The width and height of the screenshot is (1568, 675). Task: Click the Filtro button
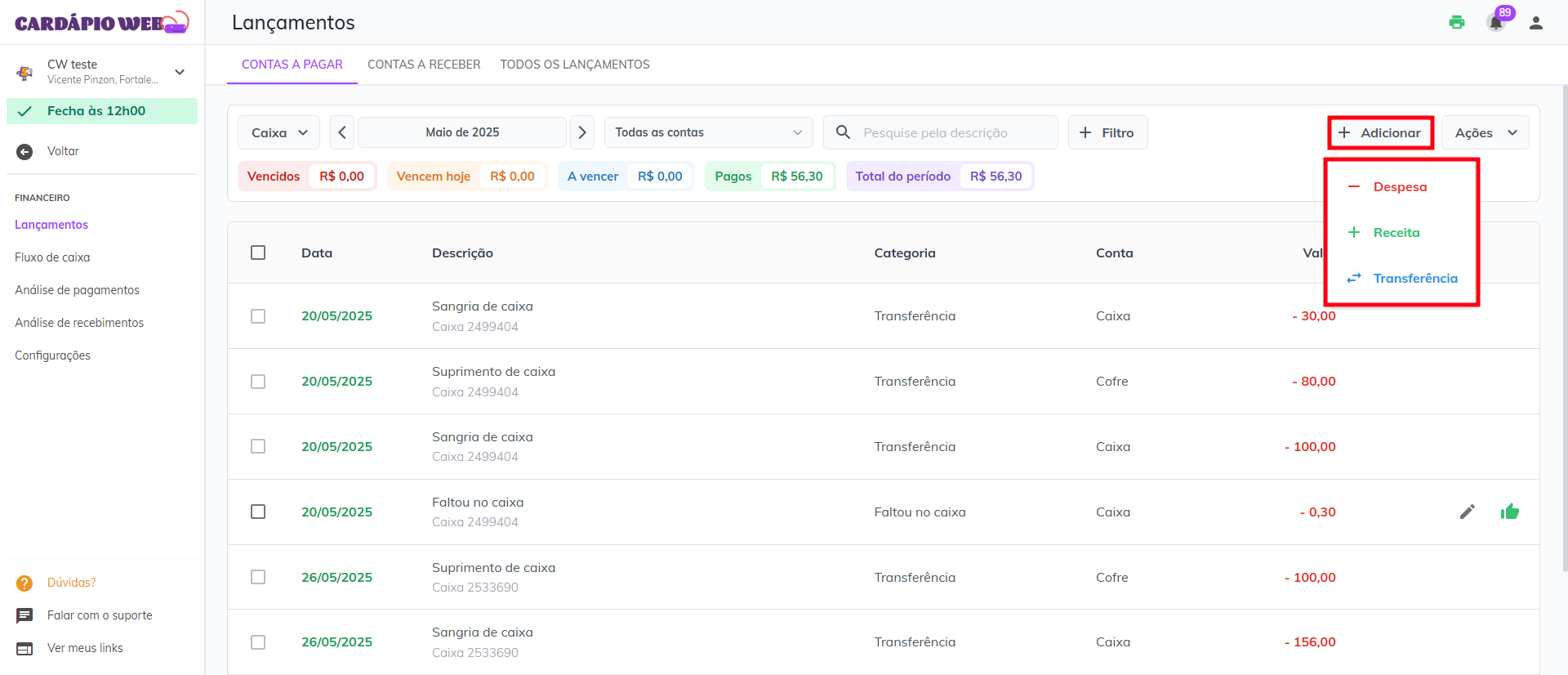point(1107,132)
